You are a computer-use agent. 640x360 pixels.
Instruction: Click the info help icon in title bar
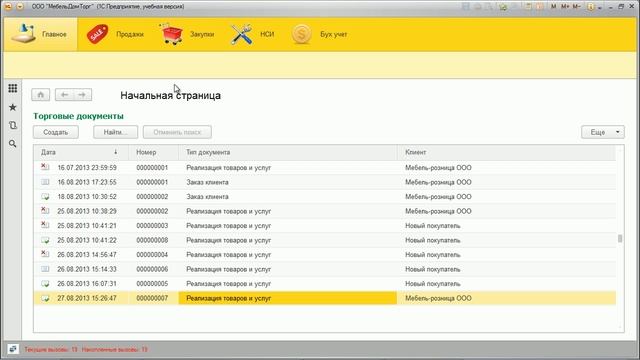tap(591, 7)
